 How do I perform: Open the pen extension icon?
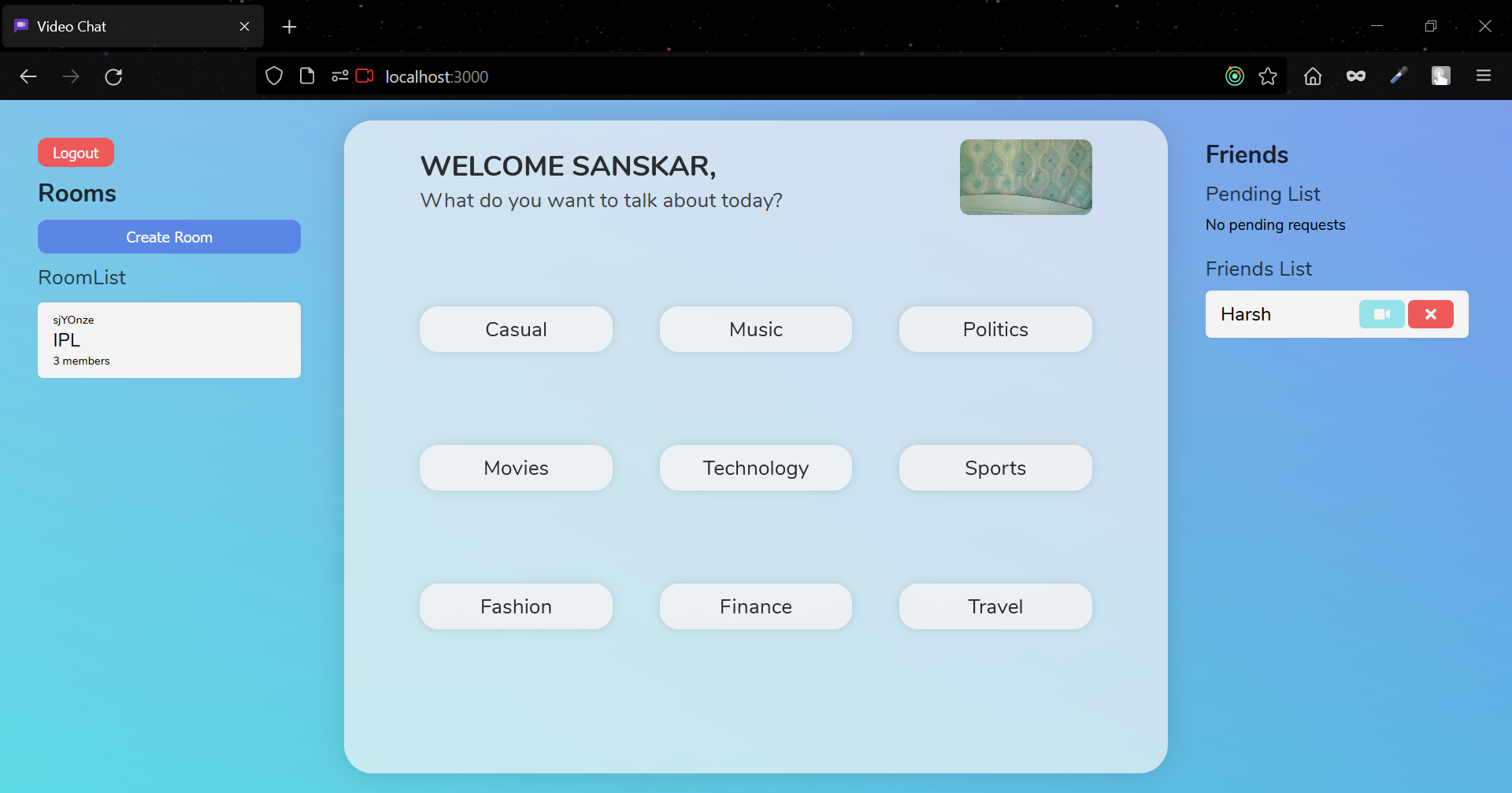coord(1399,76)
